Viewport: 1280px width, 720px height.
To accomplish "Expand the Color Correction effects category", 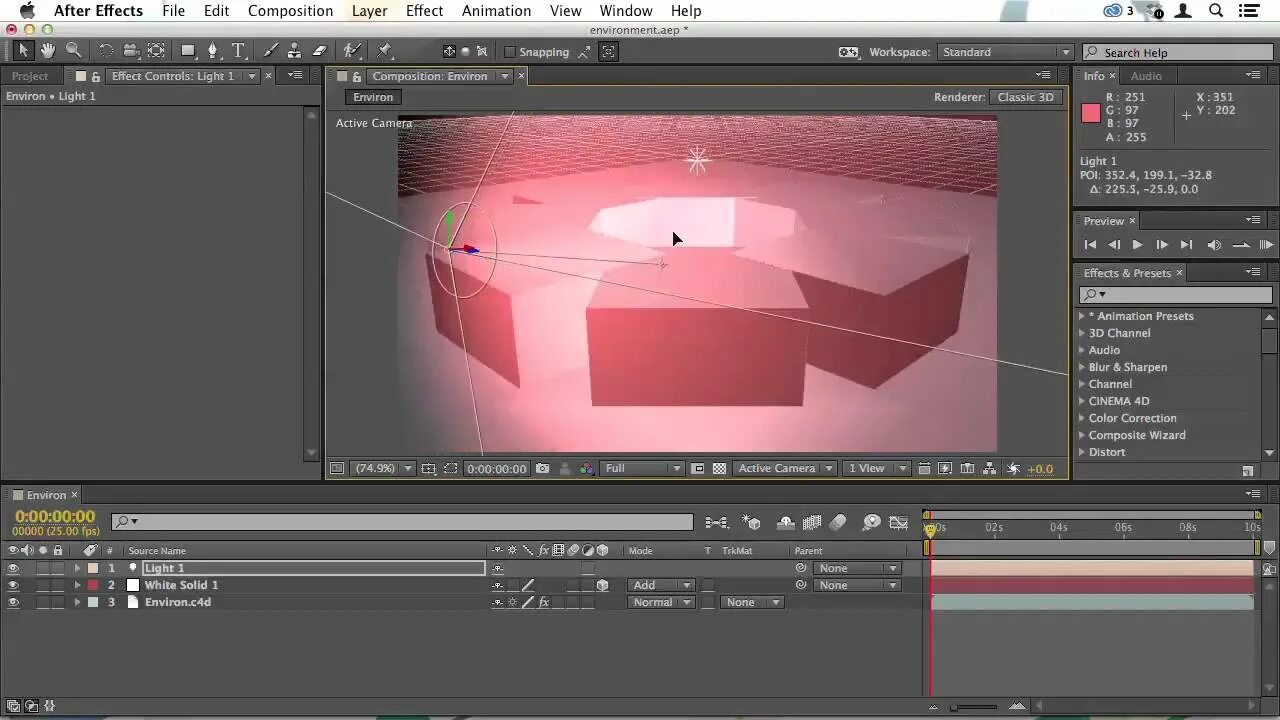I will tap(1082, 418).
